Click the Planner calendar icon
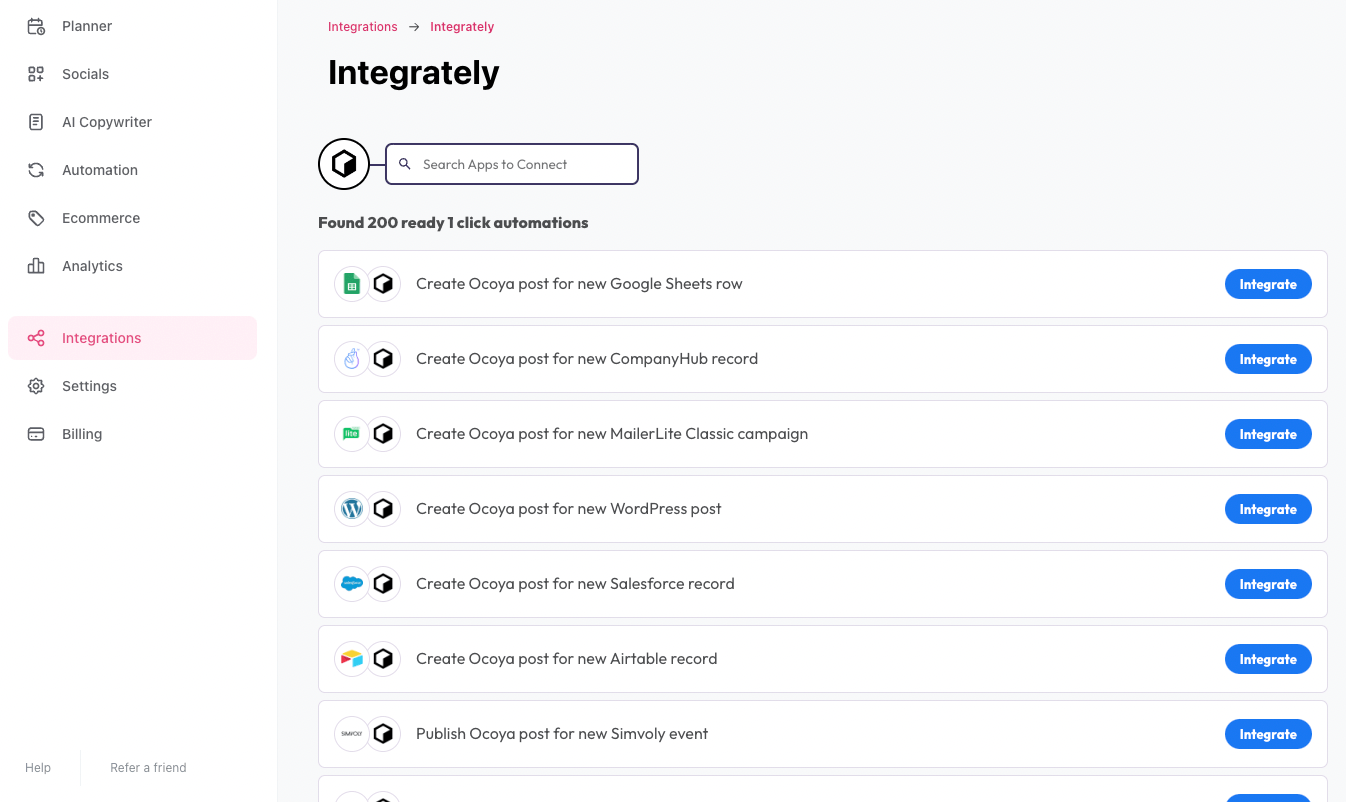1346x802 pixels. tap(36, 26)
